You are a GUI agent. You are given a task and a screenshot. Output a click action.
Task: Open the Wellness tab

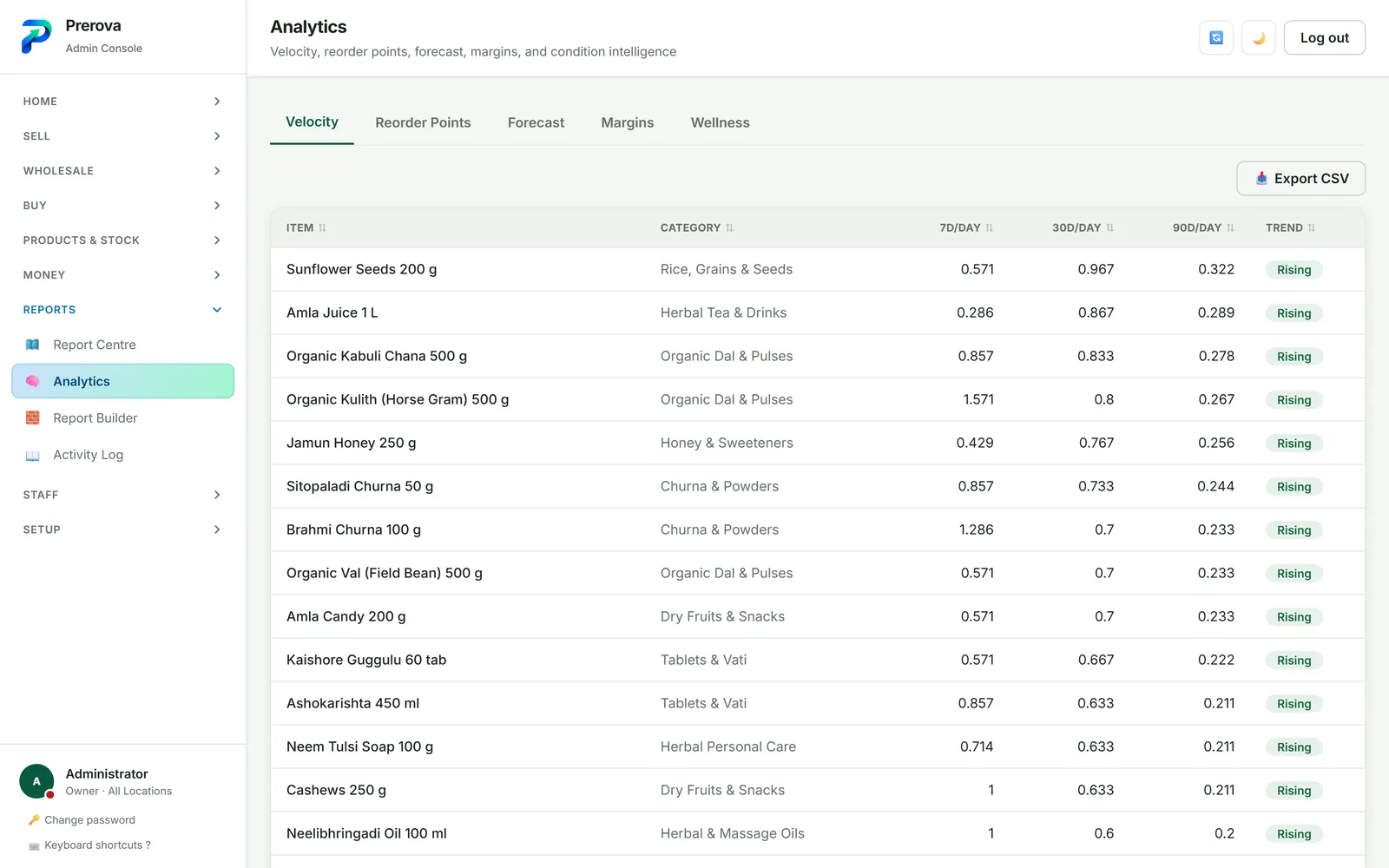click(721, 122)
